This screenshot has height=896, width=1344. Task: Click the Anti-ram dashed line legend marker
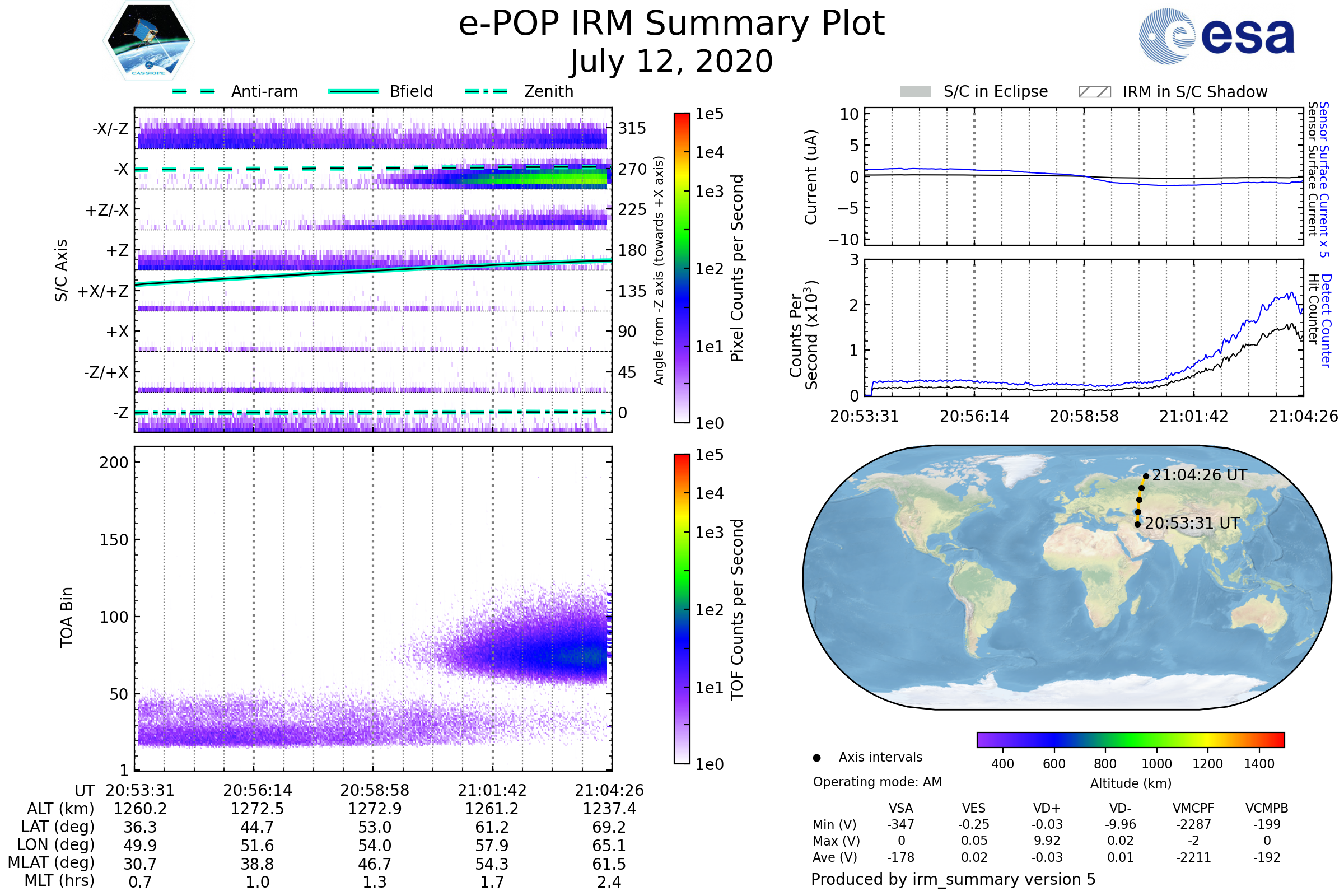194,91
